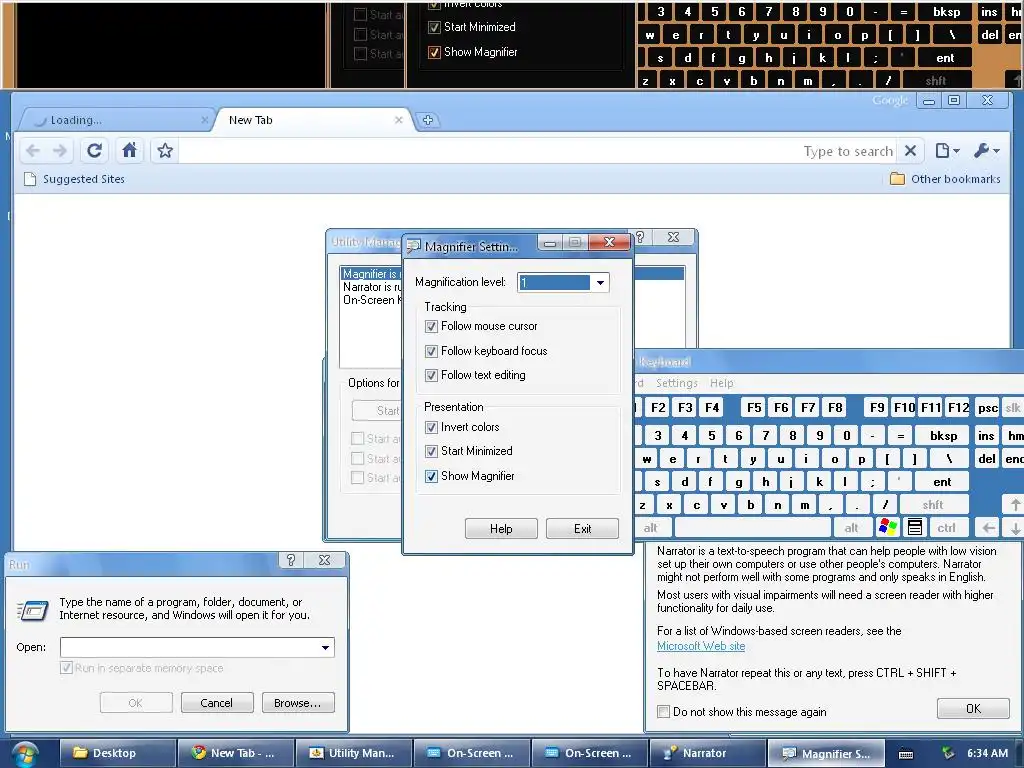
Task: Clear the search box with the X icon
Action: 910,151
